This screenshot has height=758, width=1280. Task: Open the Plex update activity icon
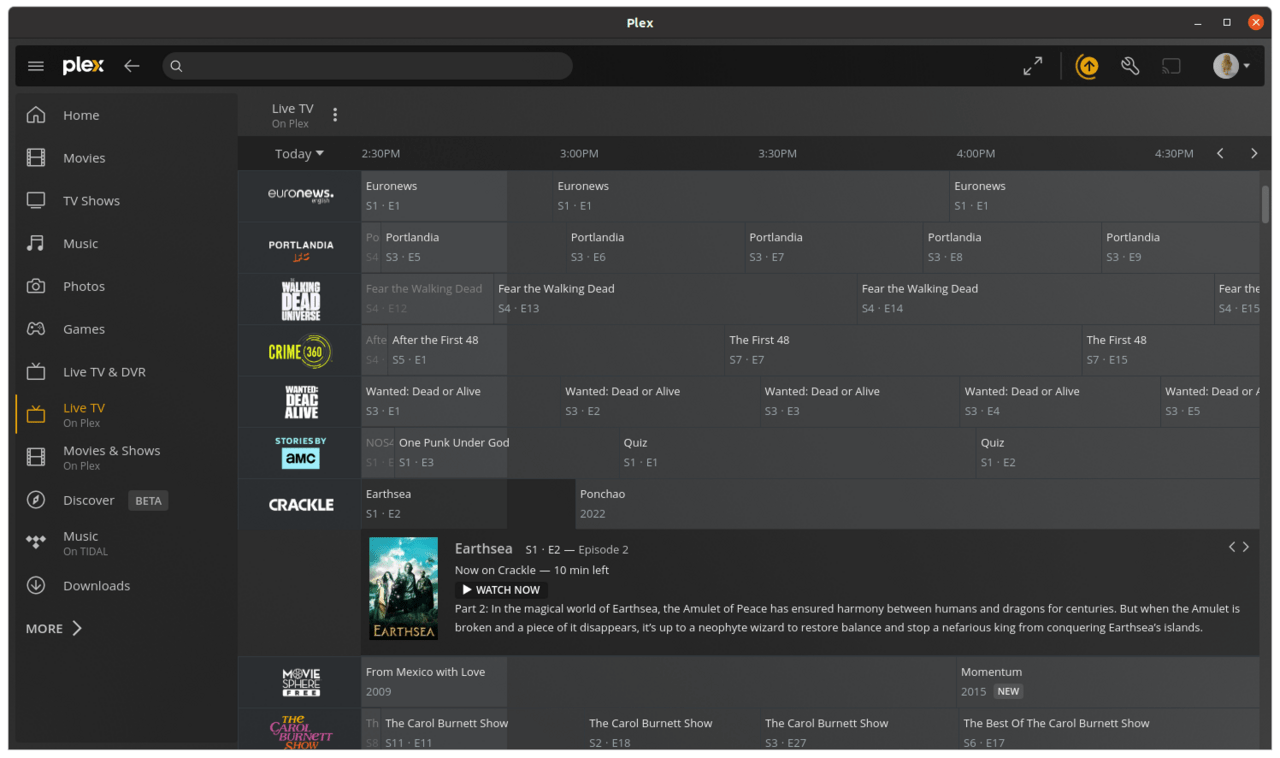point(1087,66)
